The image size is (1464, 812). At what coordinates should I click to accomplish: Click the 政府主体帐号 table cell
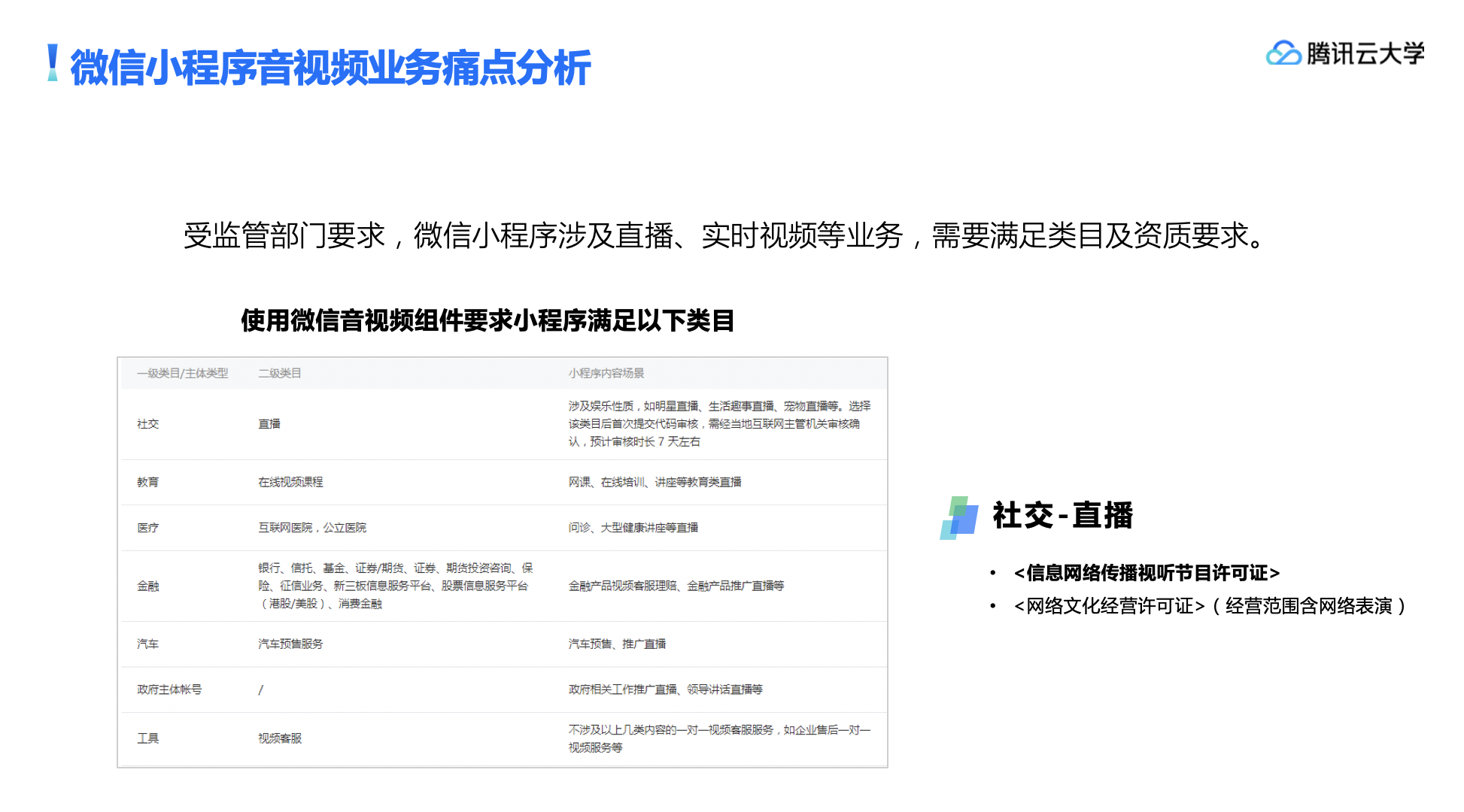click(x=169, y=689)
